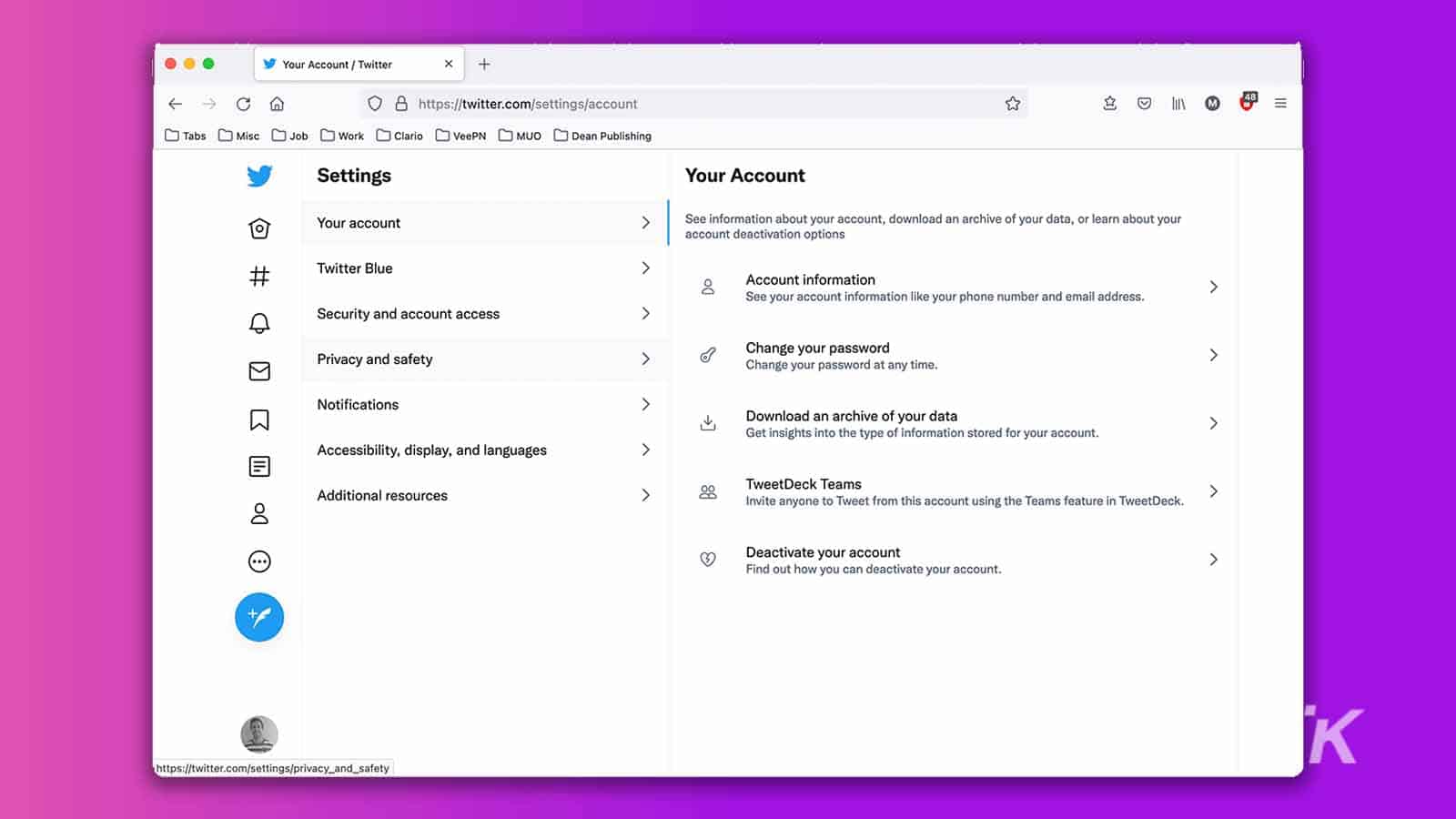The height and width of the screenshot is (819, 1456).
Task: Close the Your Account / Twitter tab
Action: [449, 65]
